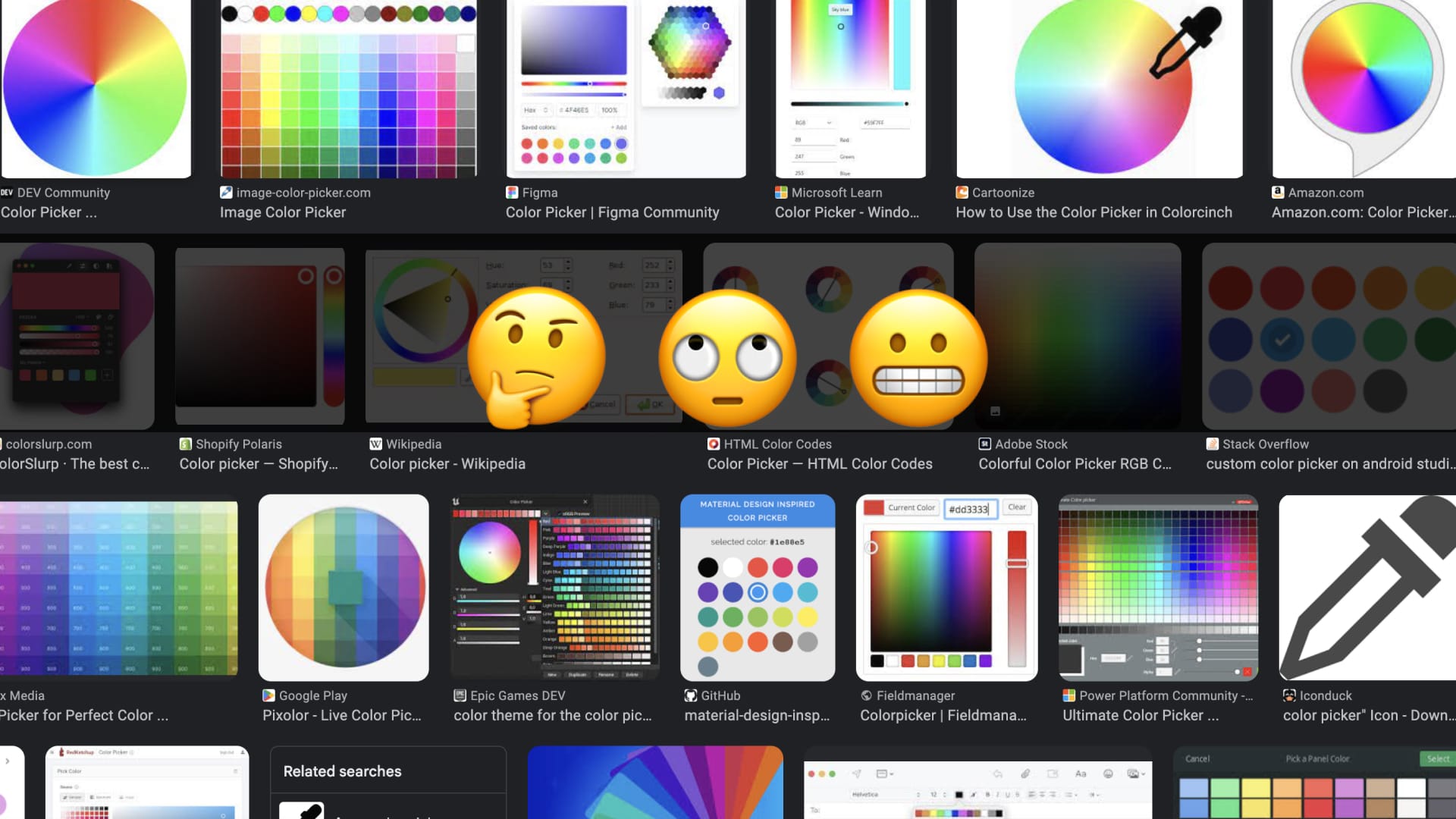Click the thinking face emoji
This screenshot has height=819, width=1456.
point(536,358)
